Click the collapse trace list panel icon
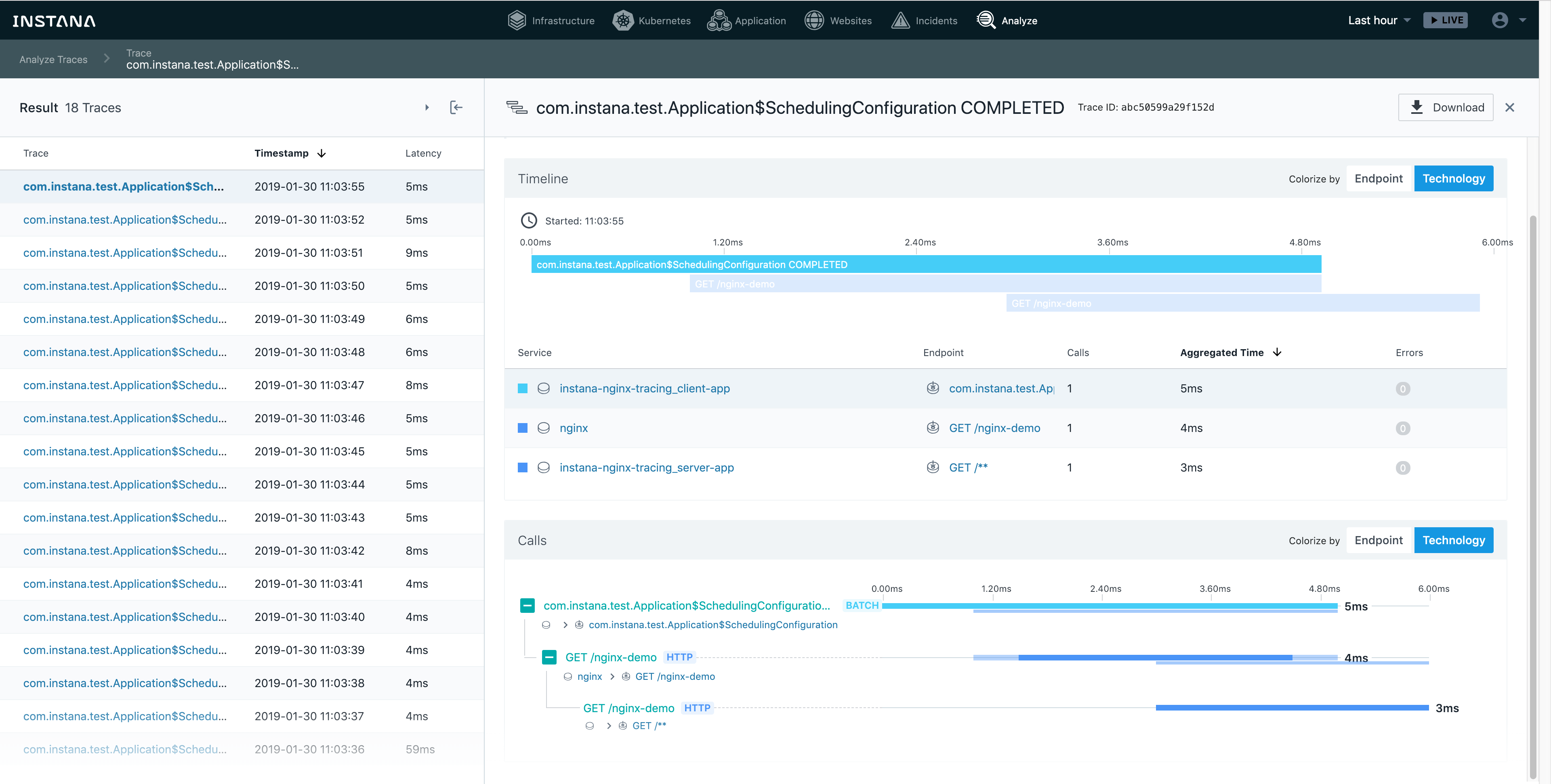1551x784 pixels. [456, 107]
